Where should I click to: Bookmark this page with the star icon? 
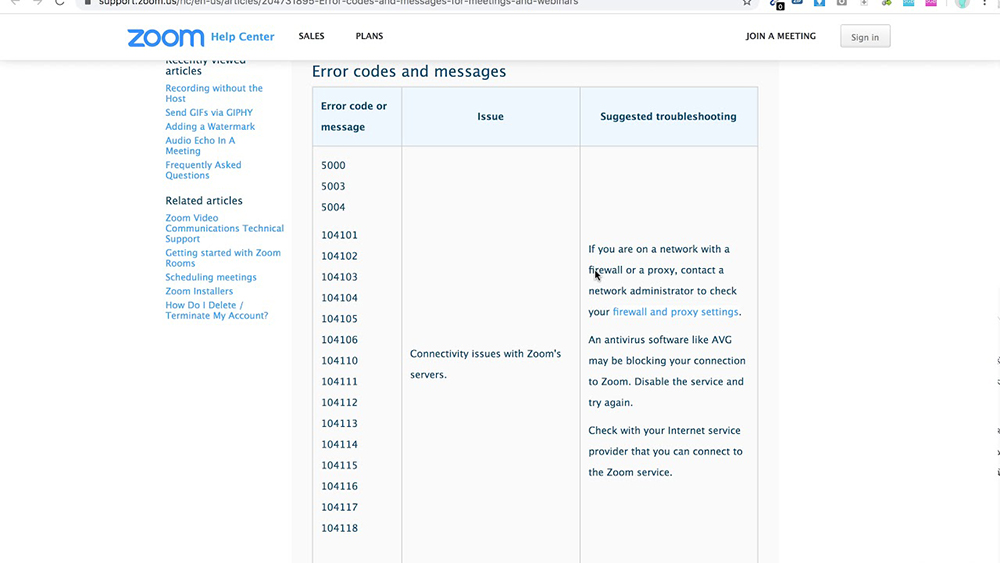(747, 3)
